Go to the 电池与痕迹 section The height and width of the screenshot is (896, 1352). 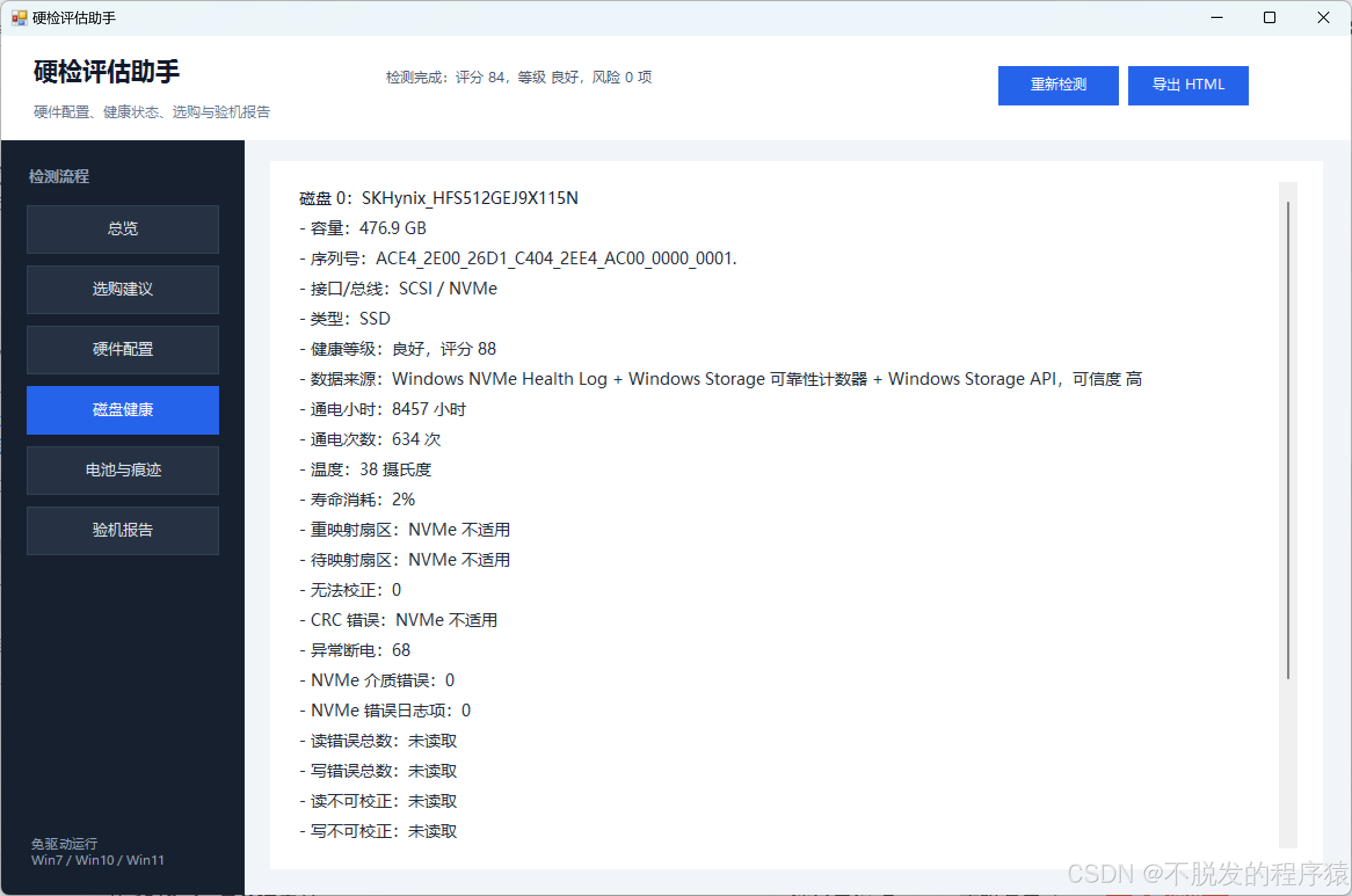pyautogui.click(x=123, y=470)
